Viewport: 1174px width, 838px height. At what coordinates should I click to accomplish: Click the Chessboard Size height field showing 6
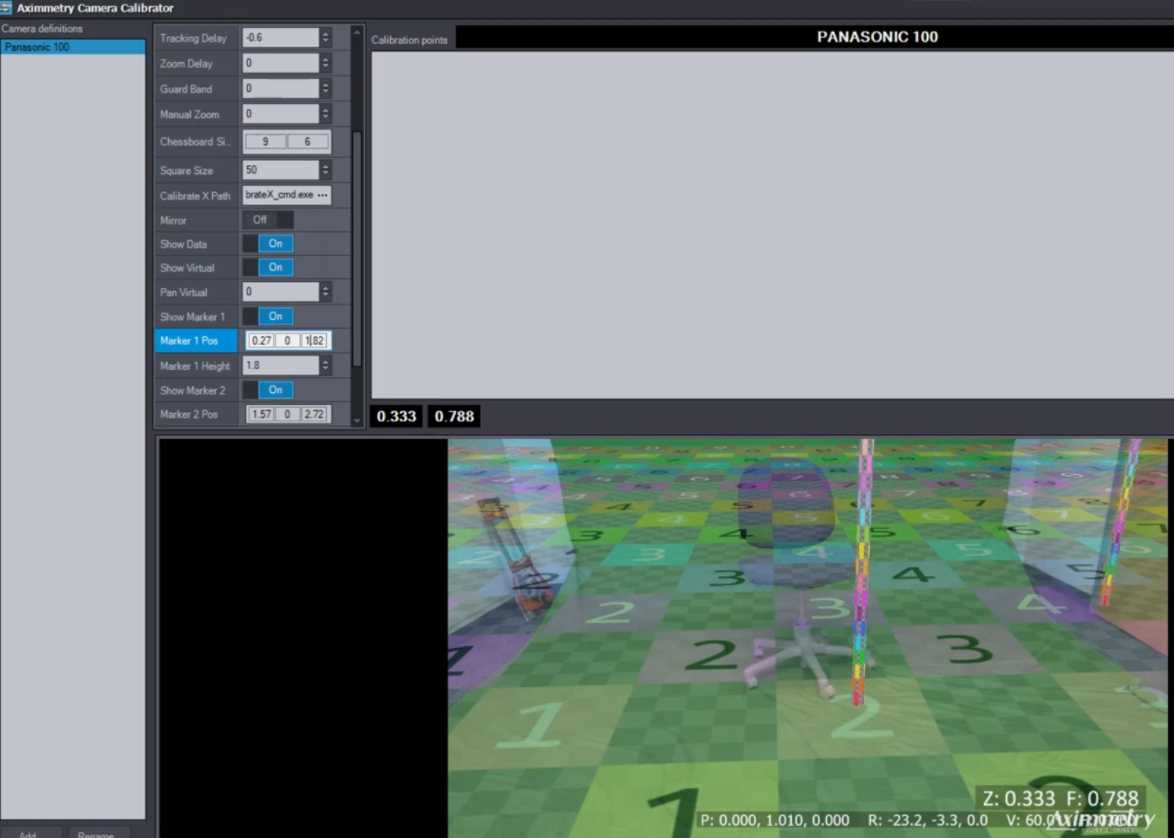click(307, 142)
